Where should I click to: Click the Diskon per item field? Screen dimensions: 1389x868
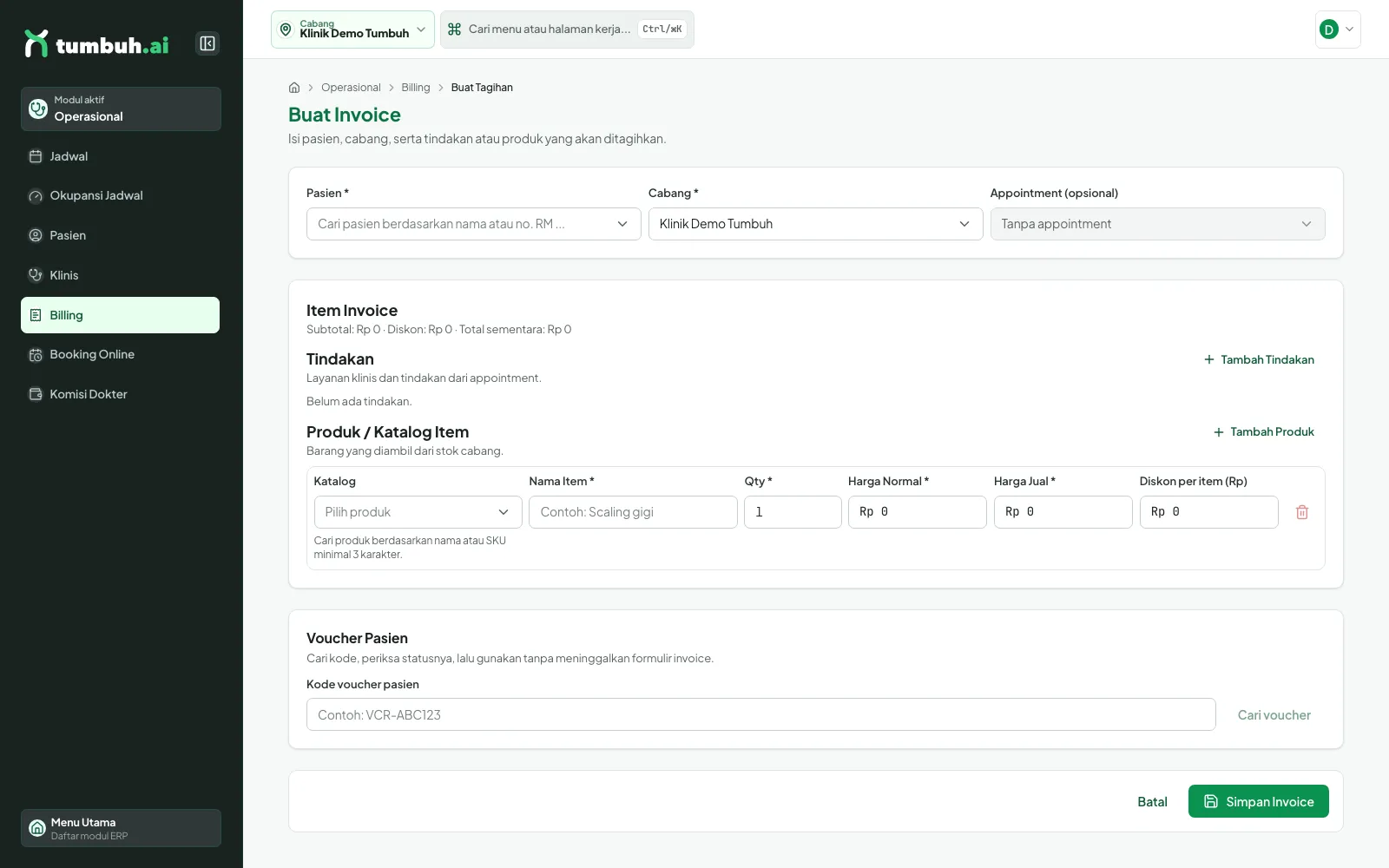click(x=1208, y=512)
